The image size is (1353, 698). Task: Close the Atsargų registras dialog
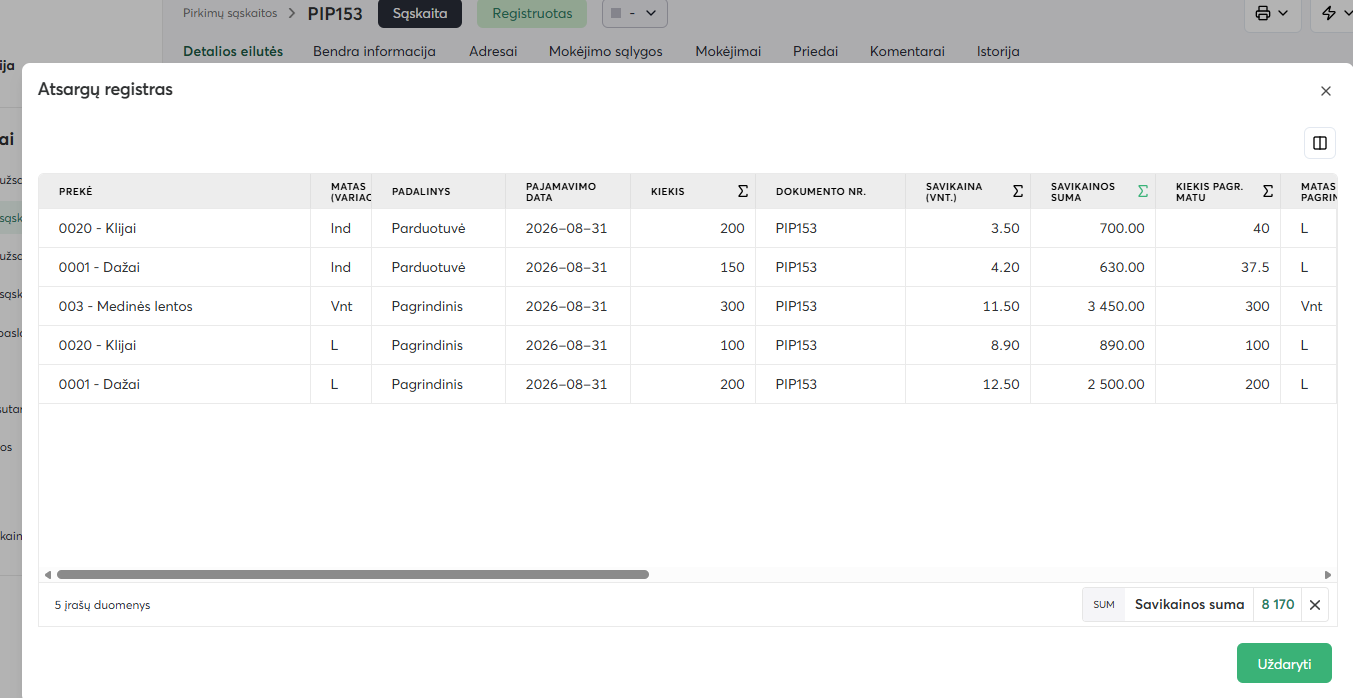[1326, 91]
